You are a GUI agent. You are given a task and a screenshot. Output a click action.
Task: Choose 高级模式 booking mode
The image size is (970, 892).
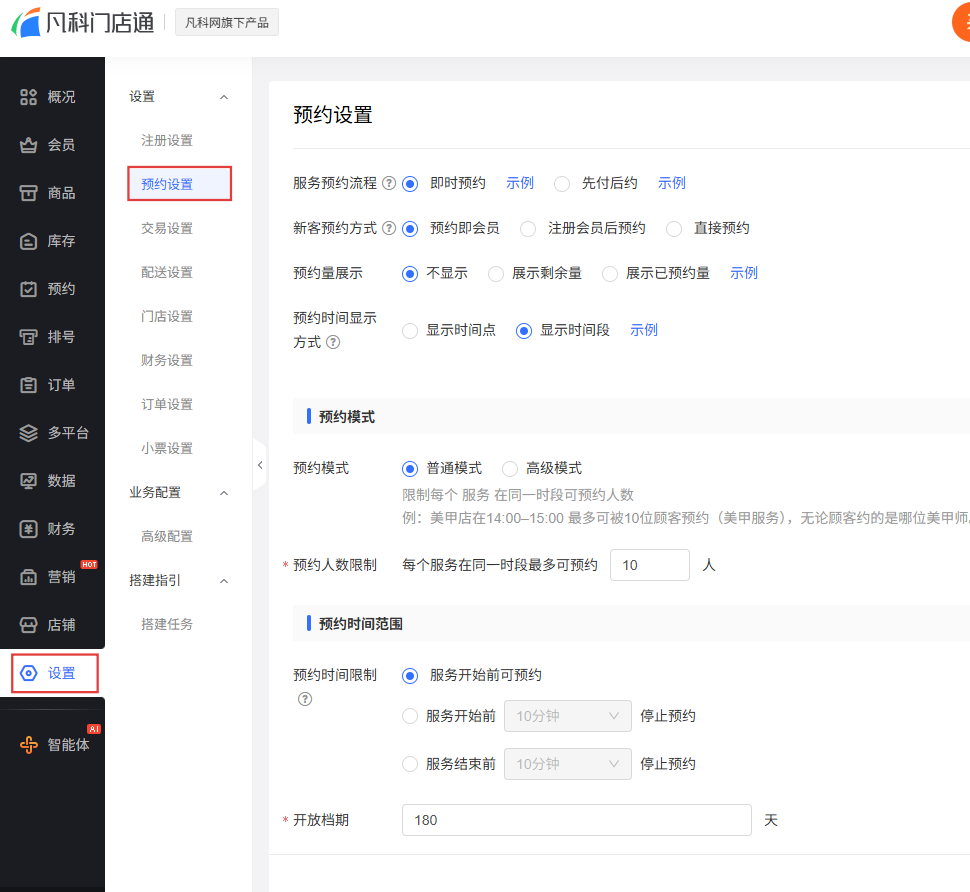click(x=510, y=468)
